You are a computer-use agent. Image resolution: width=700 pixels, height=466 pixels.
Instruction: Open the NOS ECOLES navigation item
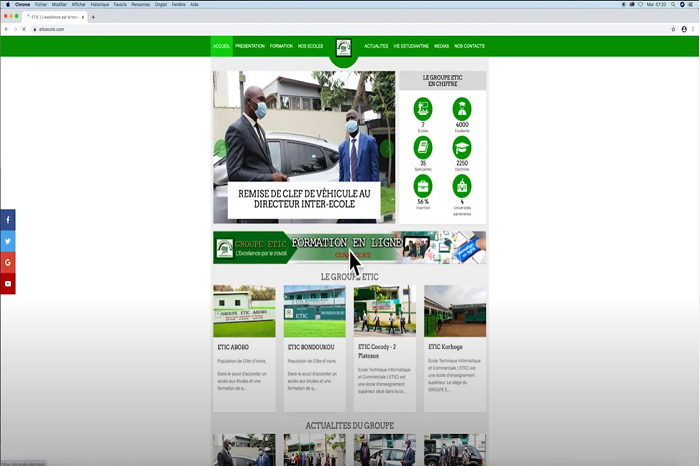310,46
